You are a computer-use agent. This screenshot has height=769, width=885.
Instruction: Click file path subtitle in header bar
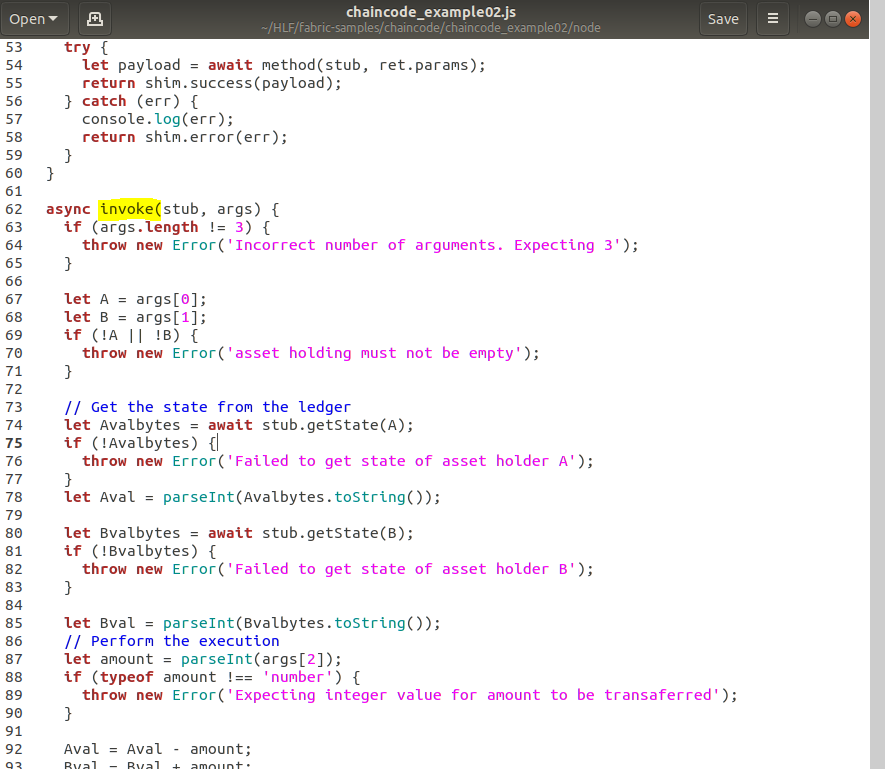431,28
